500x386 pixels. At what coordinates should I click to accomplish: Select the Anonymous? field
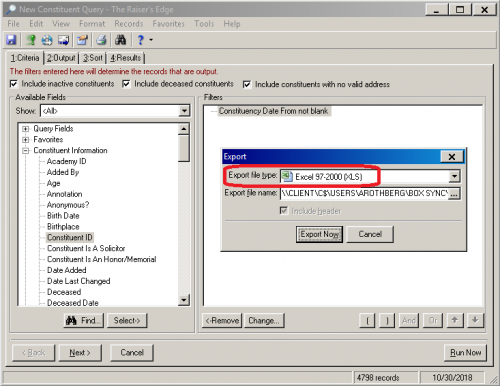pyautogui.click(x=68, y=205)
